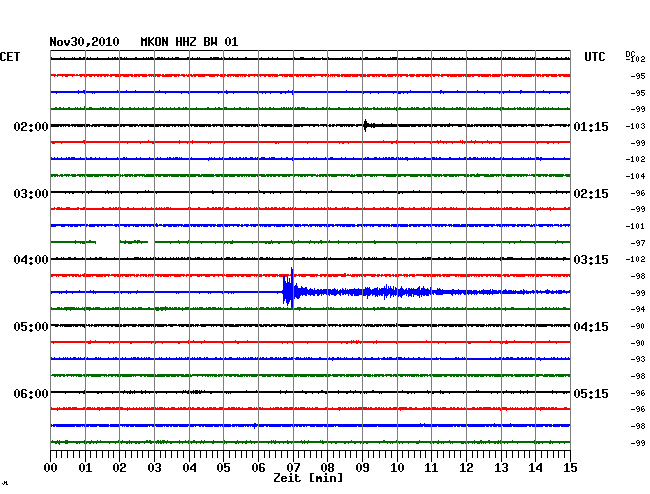This screenshot has width=650, height=494.
Task: Select the UTC timezone label
Action: tap(594, 57)
